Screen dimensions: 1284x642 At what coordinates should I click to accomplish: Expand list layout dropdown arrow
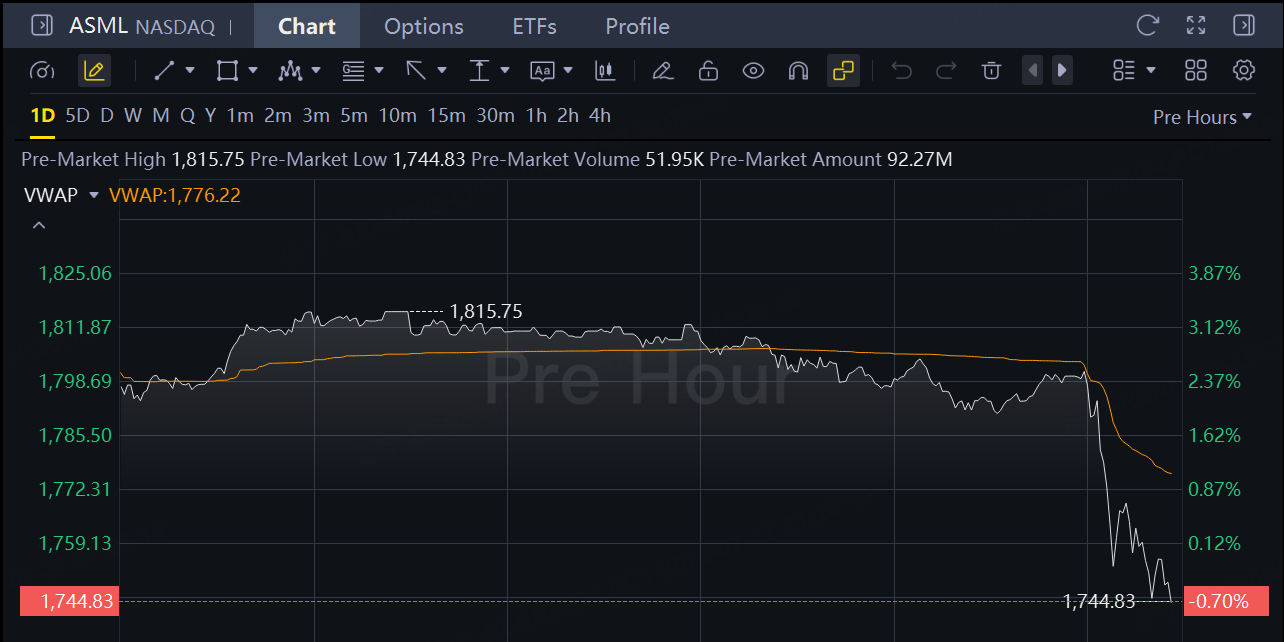click(x=1151, y=70)
